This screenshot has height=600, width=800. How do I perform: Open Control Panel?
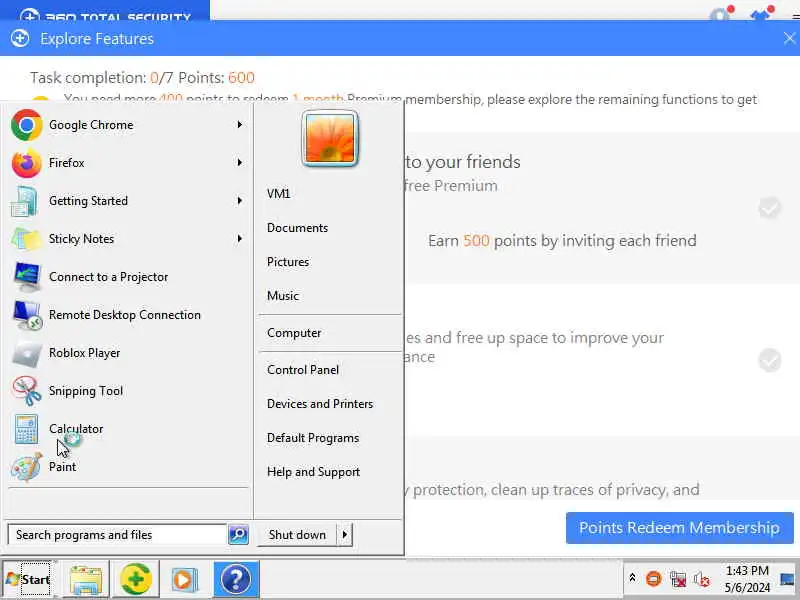303,370
